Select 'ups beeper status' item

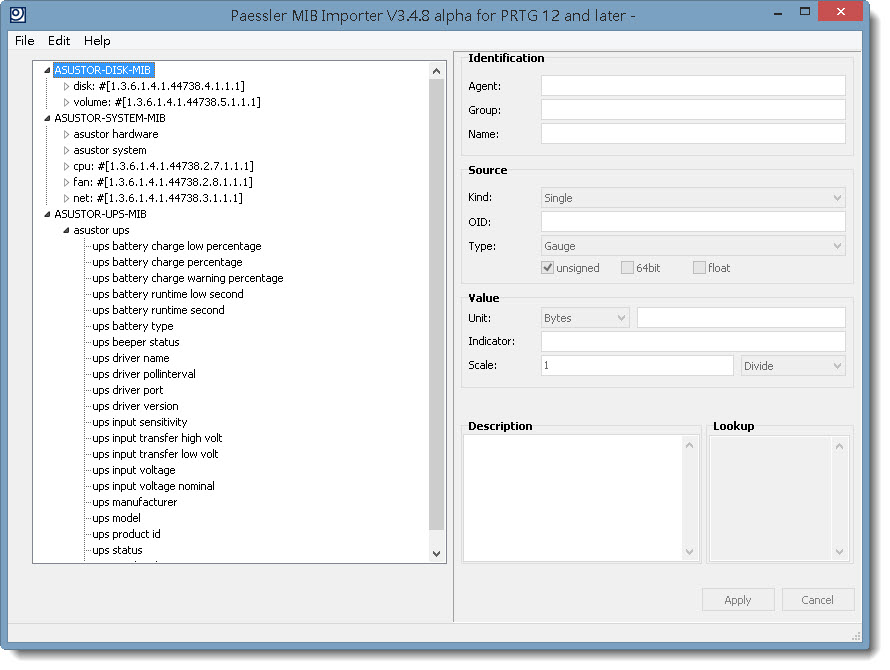point(136,342)
